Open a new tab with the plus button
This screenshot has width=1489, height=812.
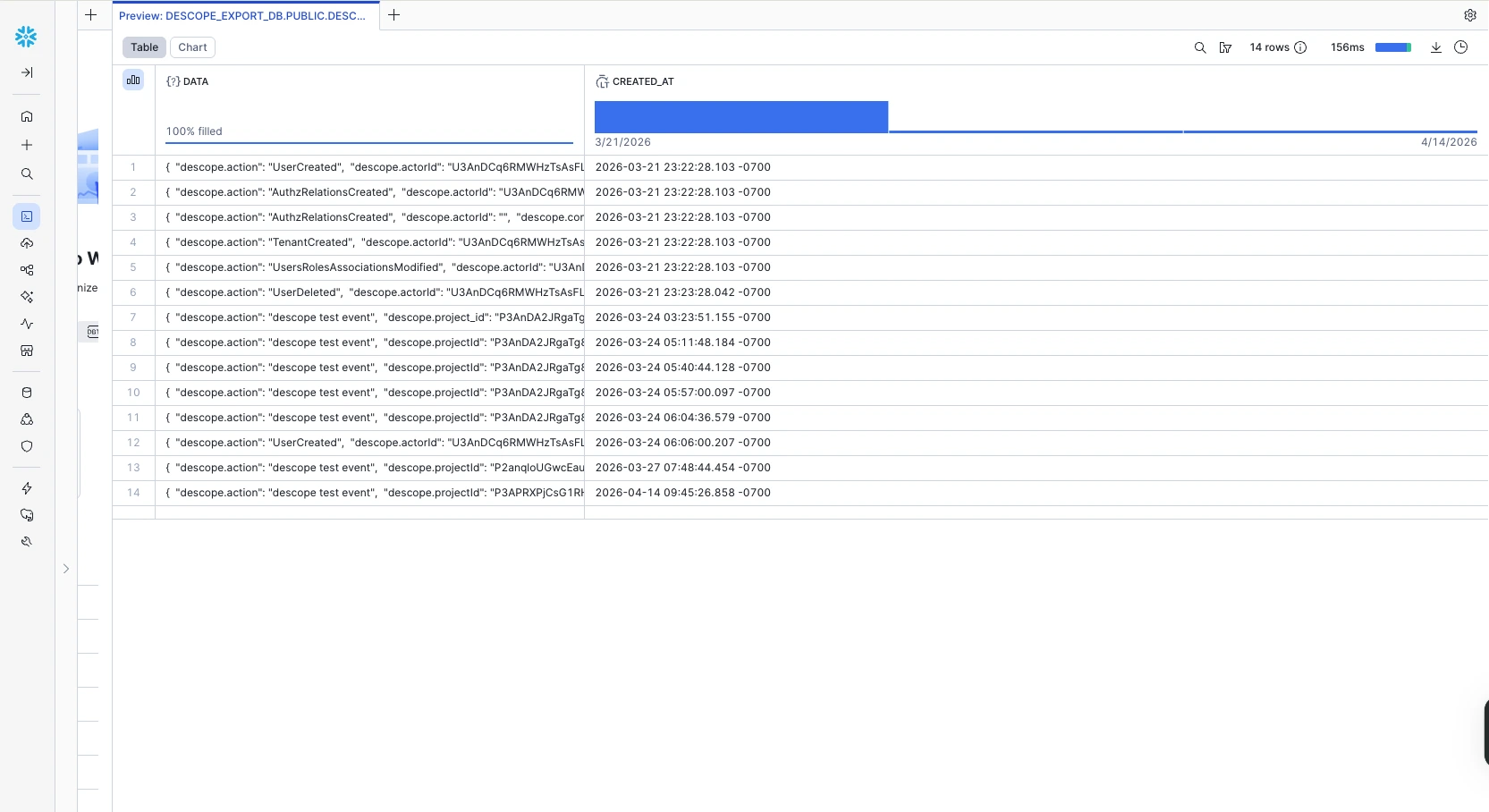pos(394,15)
